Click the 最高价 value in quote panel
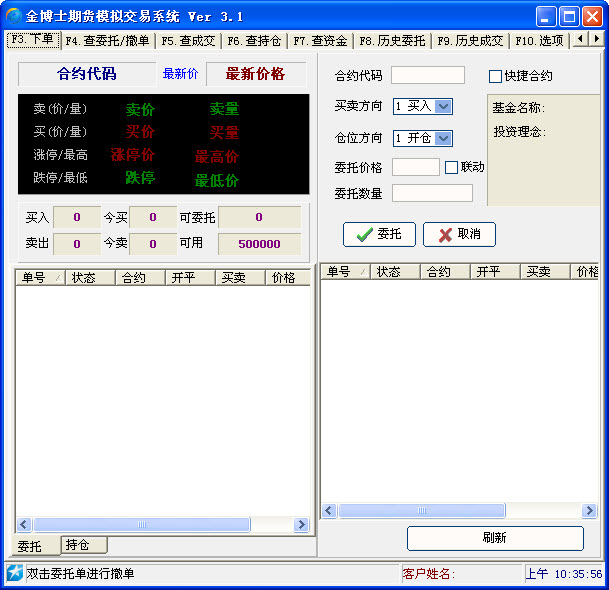This screenshot has width=609, height=590. (217, 157)
